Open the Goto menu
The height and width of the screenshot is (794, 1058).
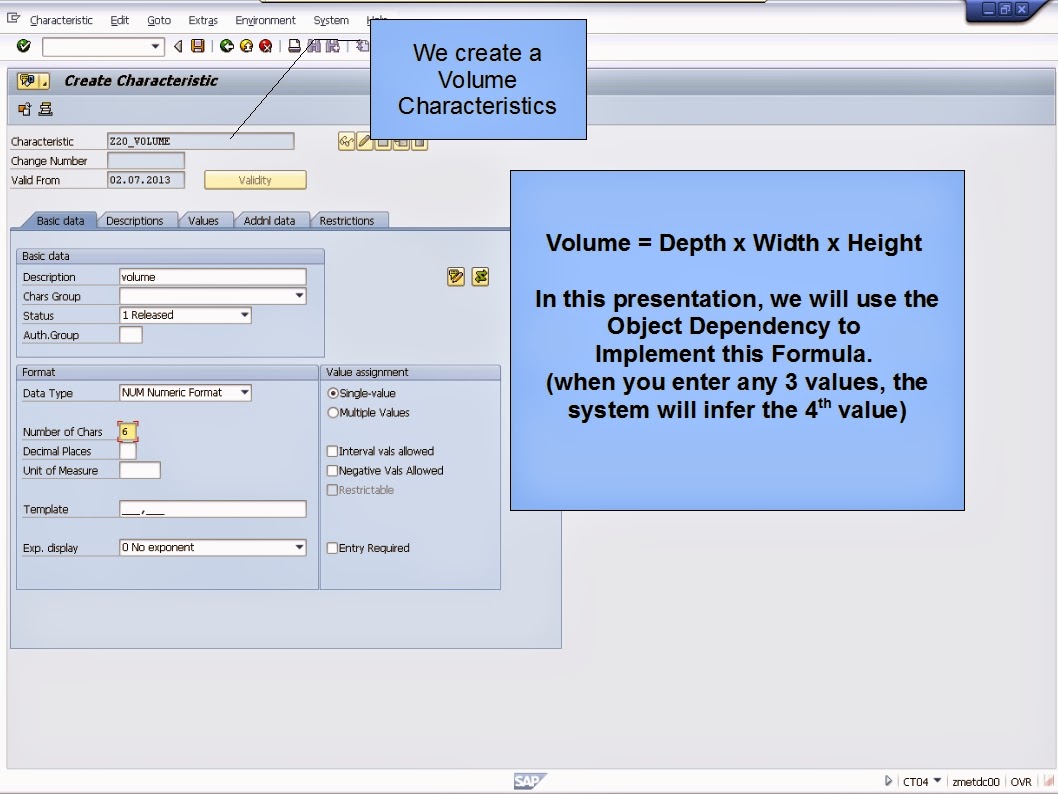[159, 20]
